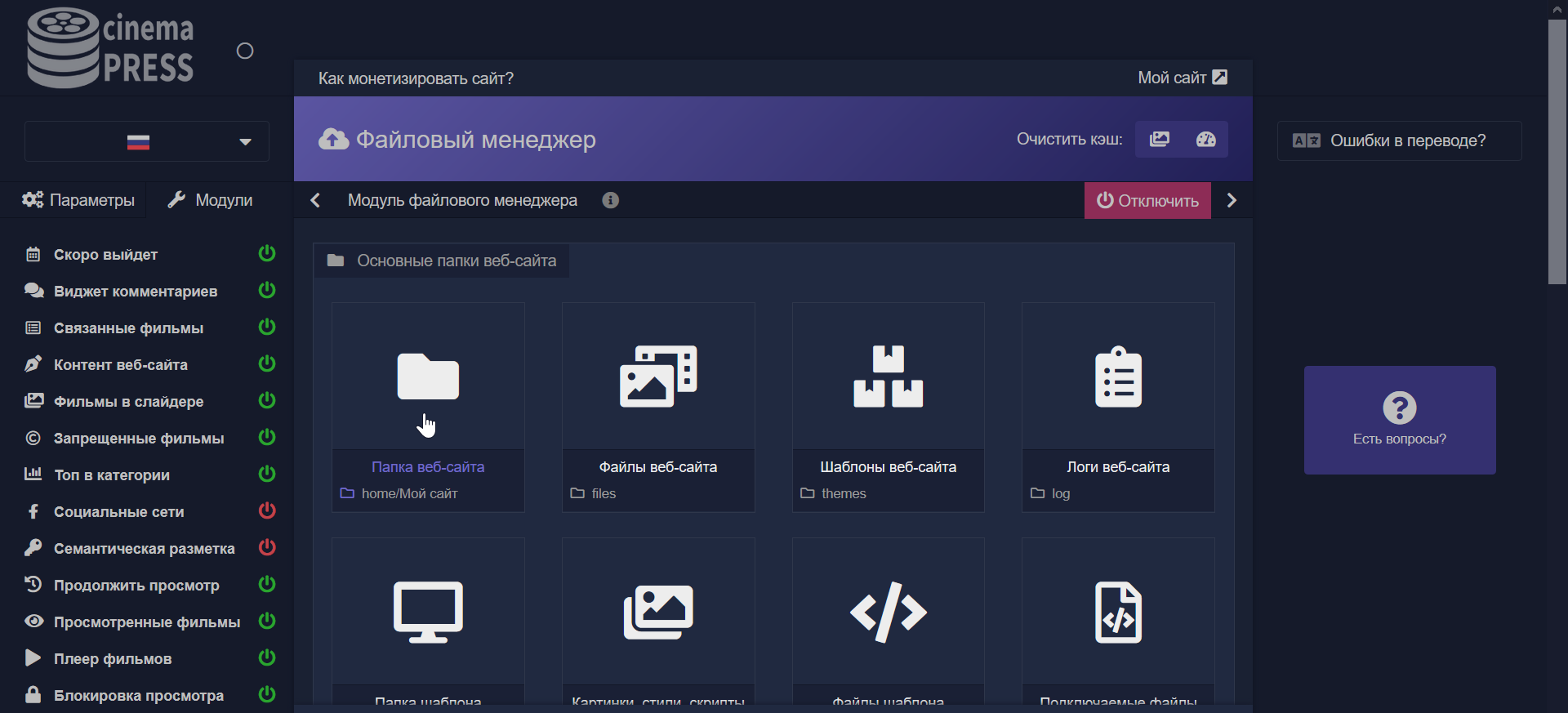Disable the Скоро выйдет module power switch
The height and width of the screenshot is (713, 1568).
coord(267,254)
